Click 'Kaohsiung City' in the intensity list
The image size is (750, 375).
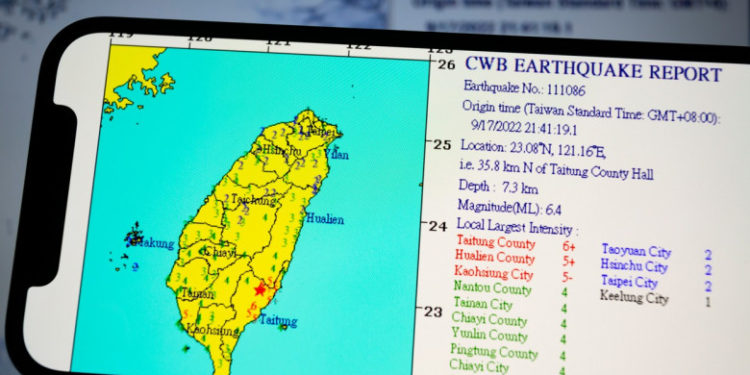[494, 273]
